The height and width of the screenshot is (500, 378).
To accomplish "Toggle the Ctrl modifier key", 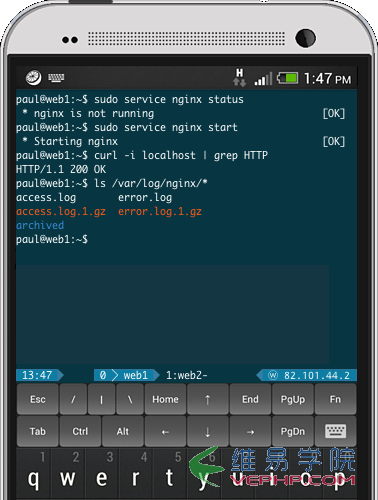I will click(x=80, y=431).
